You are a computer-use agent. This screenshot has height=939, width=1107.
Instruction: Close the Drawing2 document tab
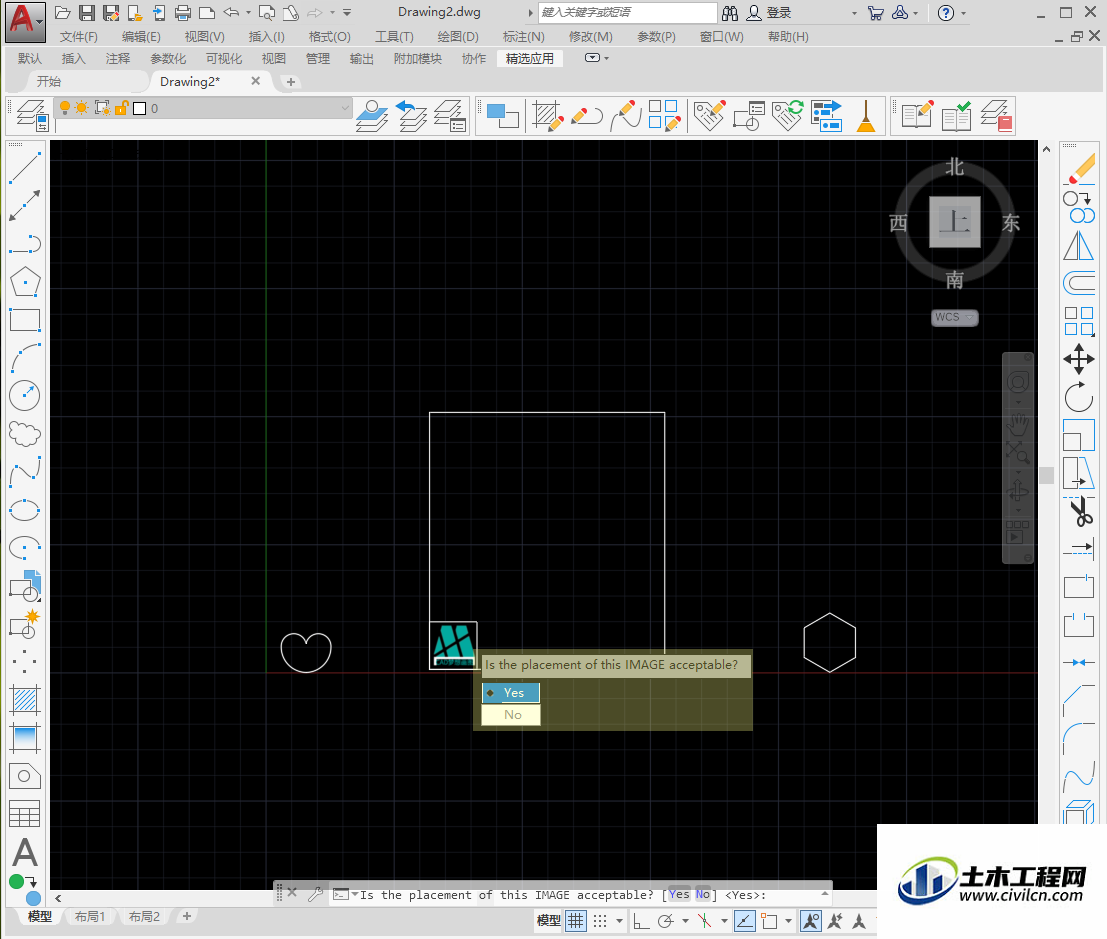tap(256, 81)
